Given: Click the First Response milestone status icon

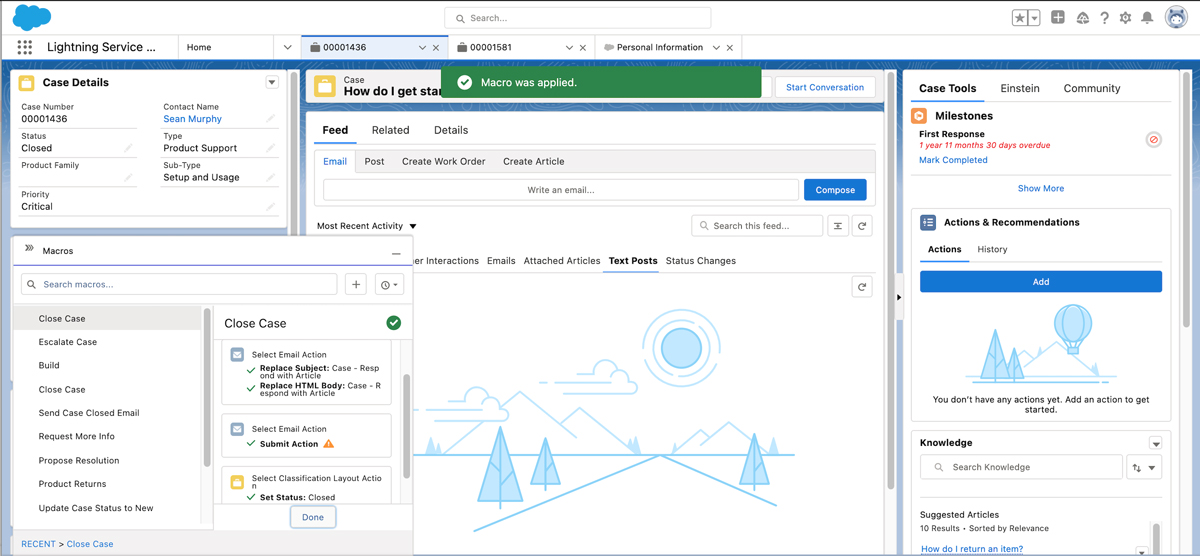Looking at the screenshot, I should (1153, 140).
